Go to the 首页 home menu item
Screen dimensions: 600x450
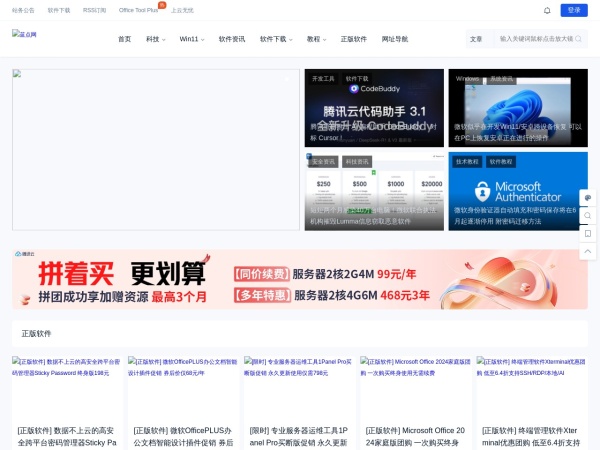[124, 39]
